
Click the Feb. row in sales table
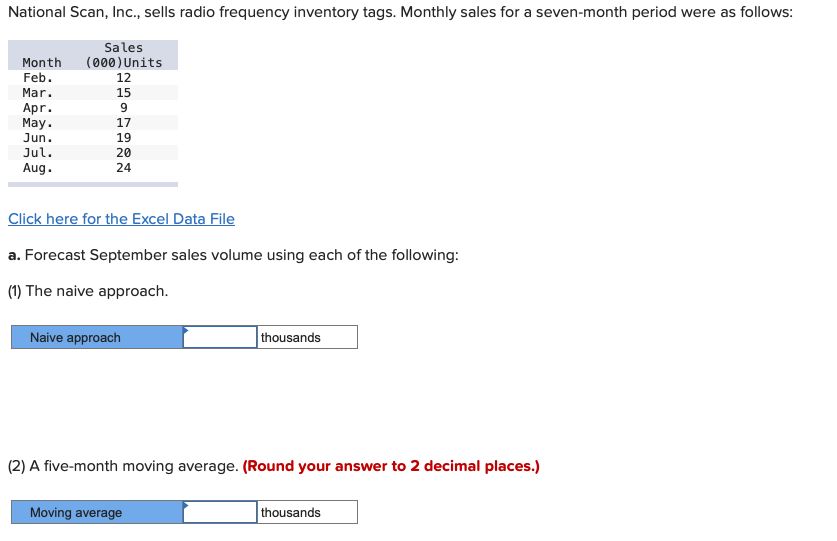coord(93,77)
